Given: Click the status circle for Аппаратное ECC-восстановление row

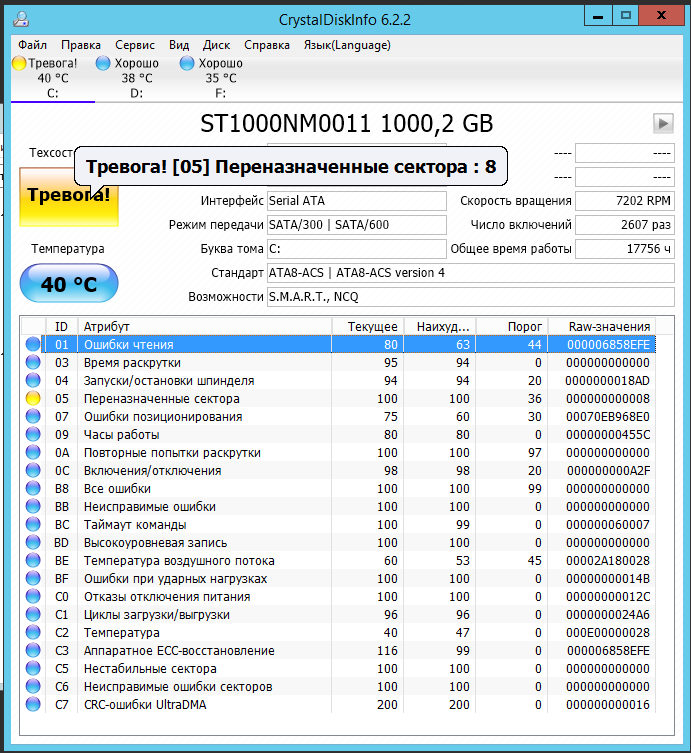Looking at the screenshot, I should pos(33,651).
